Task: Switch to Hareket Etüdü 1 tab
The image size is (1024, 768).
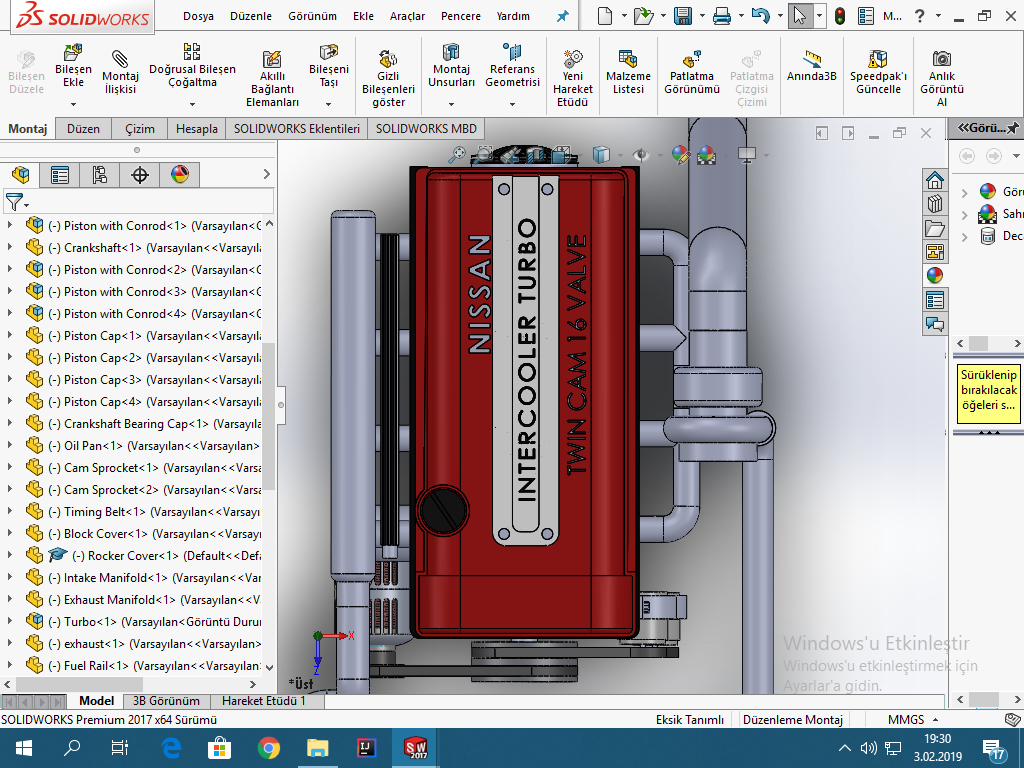Action: (x=263, y=701)
